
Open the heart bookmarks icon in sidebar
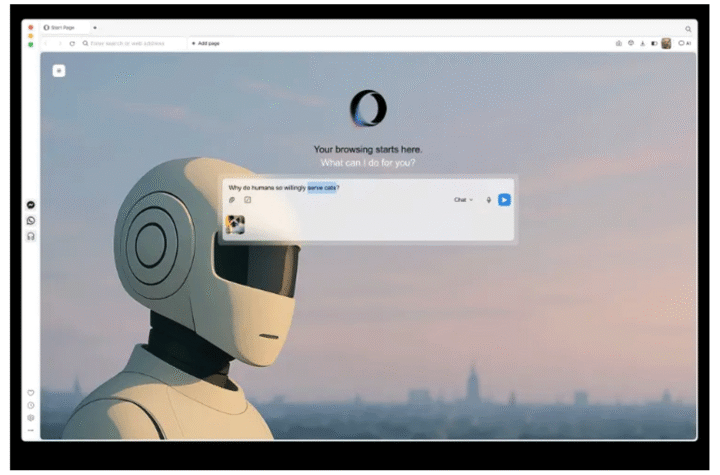pyautogui.click(x=31, y=393)
